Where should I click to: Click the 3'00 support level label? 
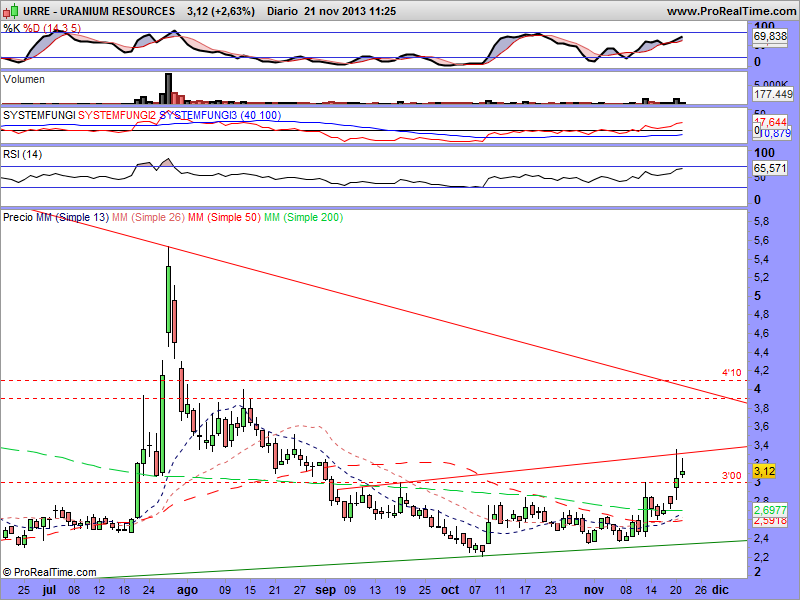click(731, 476)
